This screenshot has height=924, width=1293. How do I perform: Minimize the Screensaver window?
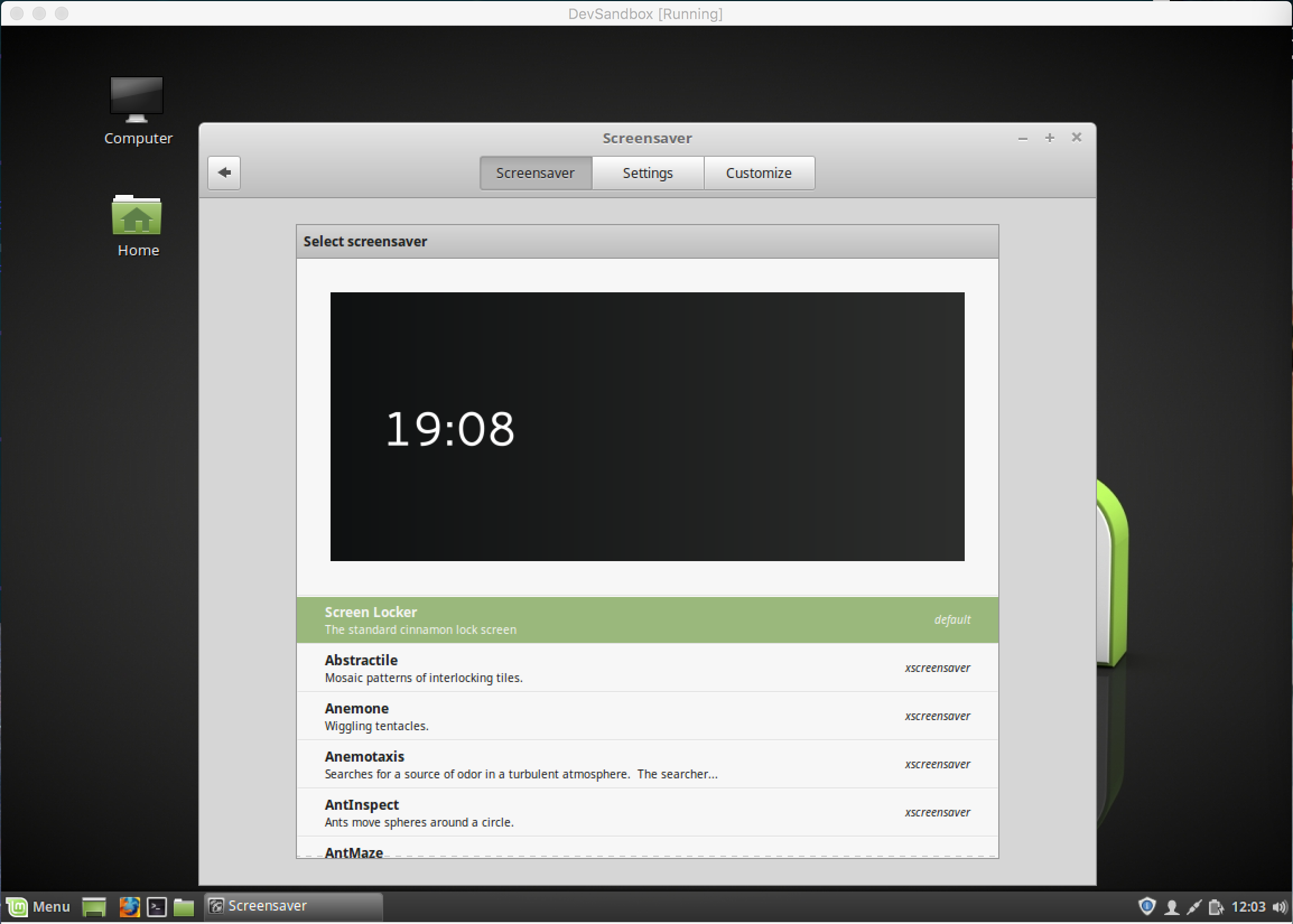pos(1022,138)
